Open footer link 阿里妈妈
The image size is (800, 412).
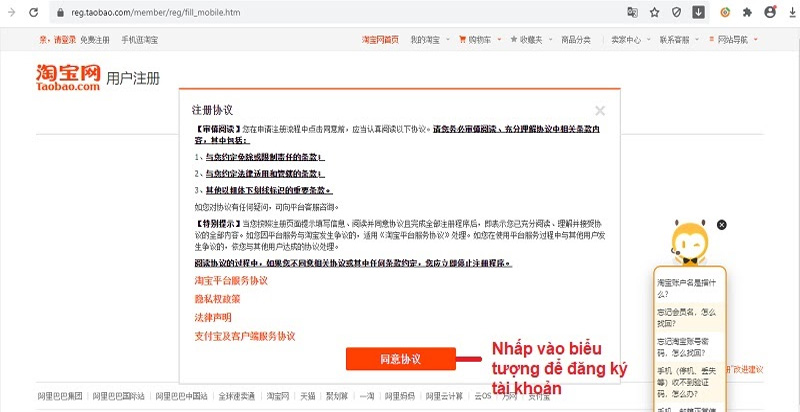(400, 396)
